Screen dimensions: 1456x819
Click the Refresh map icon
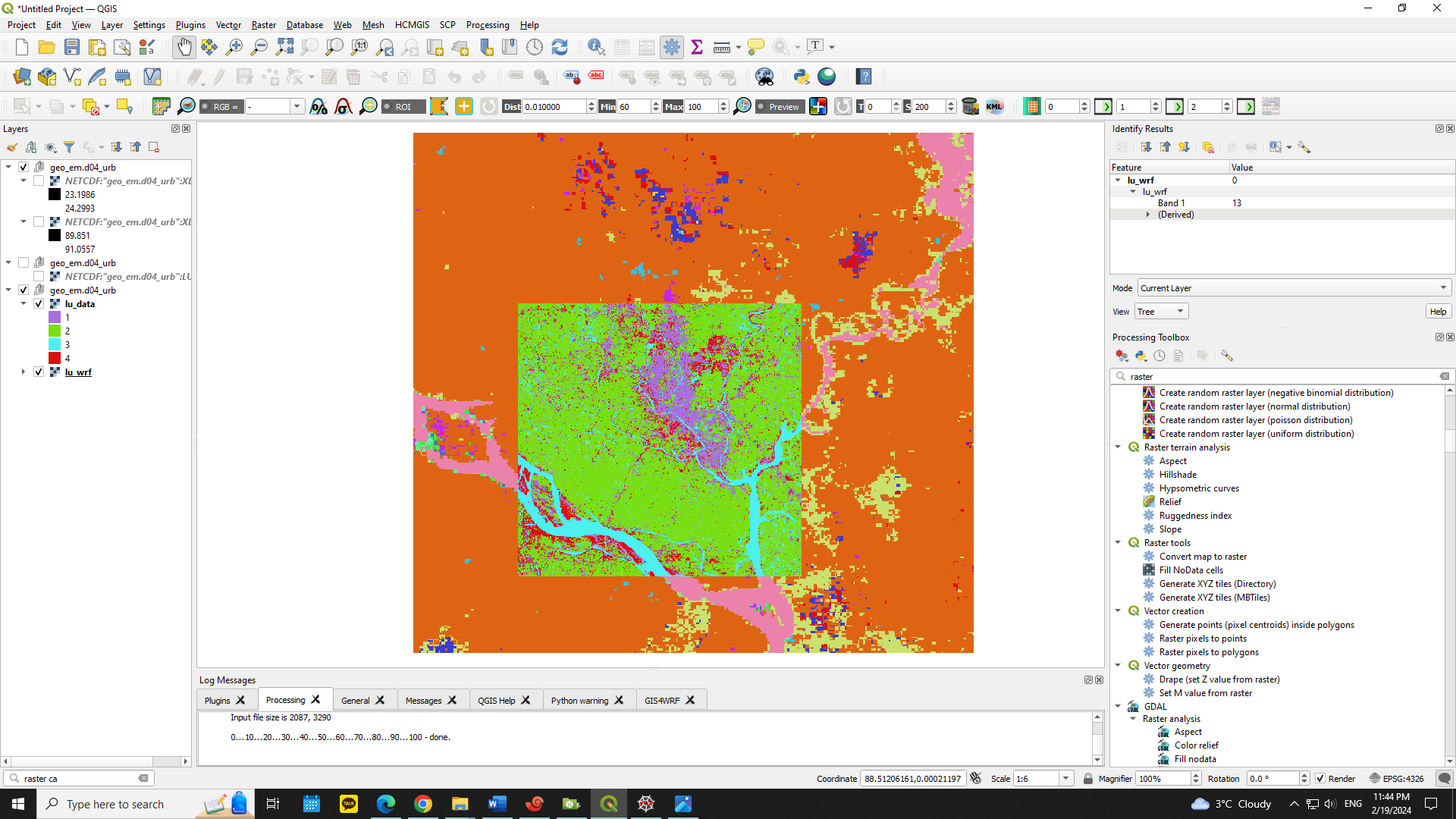pyautogui.click(x=560, y=47)
